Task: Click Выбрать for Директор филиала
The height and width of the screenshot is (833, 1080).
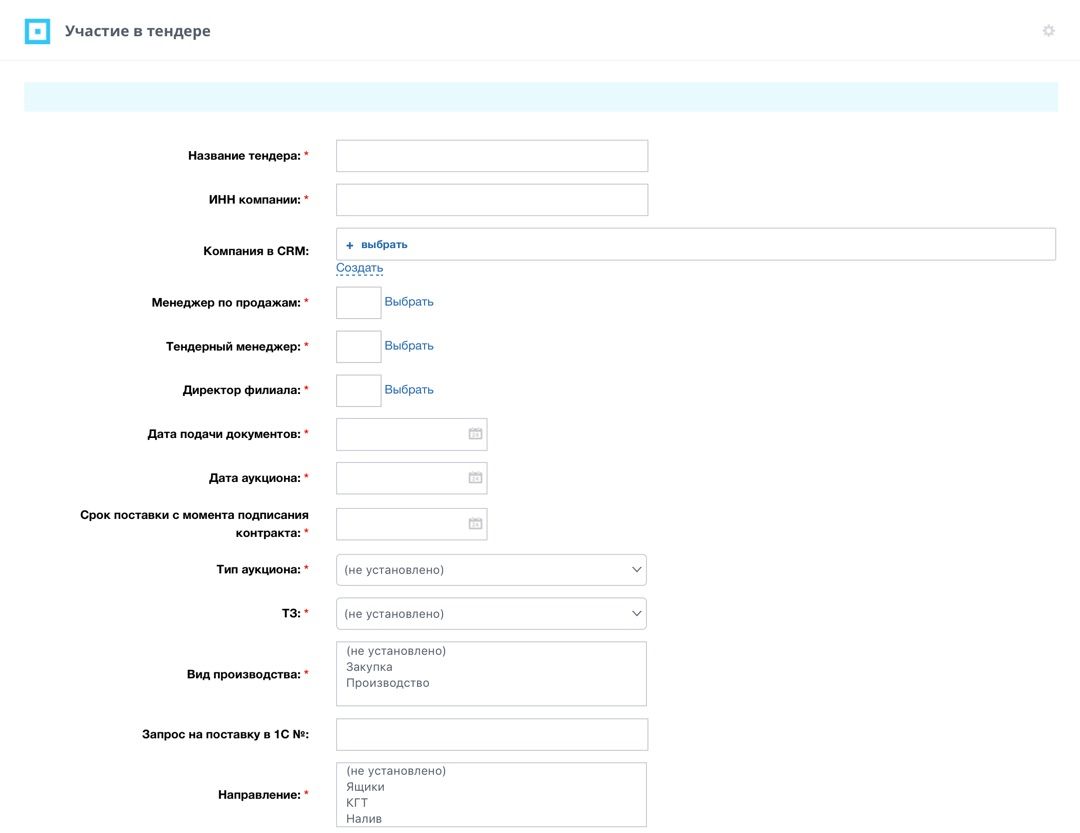Action: [409, 390]
